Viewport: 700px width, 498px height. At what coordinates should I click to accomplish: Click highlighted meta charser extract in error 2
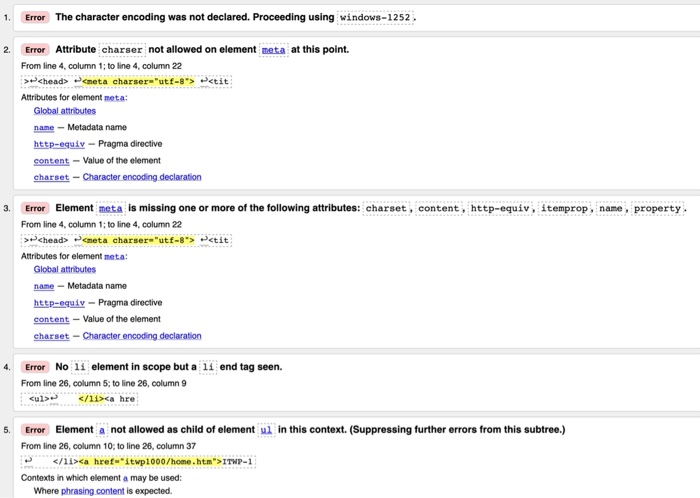click(138, 81)
